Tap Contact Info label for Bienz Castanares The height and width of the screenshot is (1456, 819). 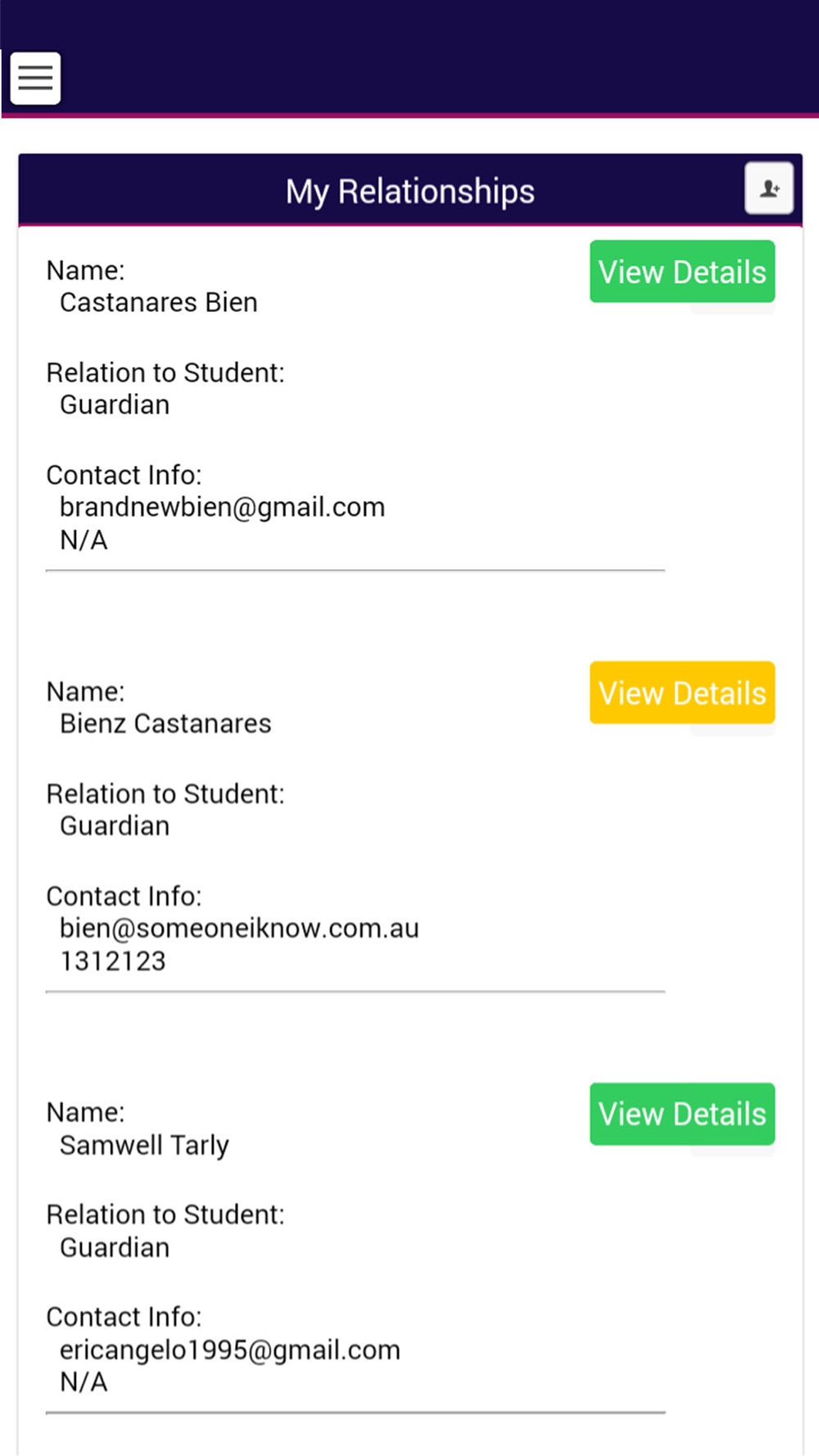click(x=124, y=896)
